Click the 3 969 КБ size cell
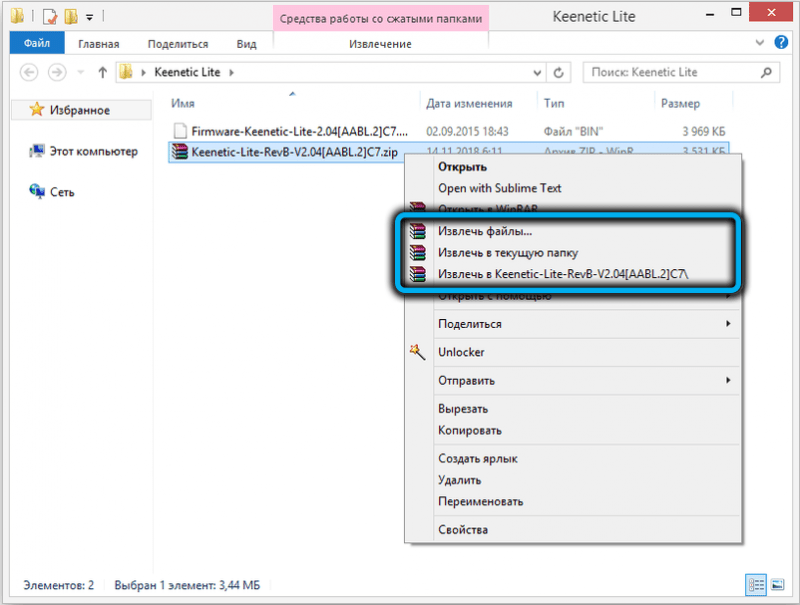The width and height of the screenshot is (800, 605). [704, 132]
